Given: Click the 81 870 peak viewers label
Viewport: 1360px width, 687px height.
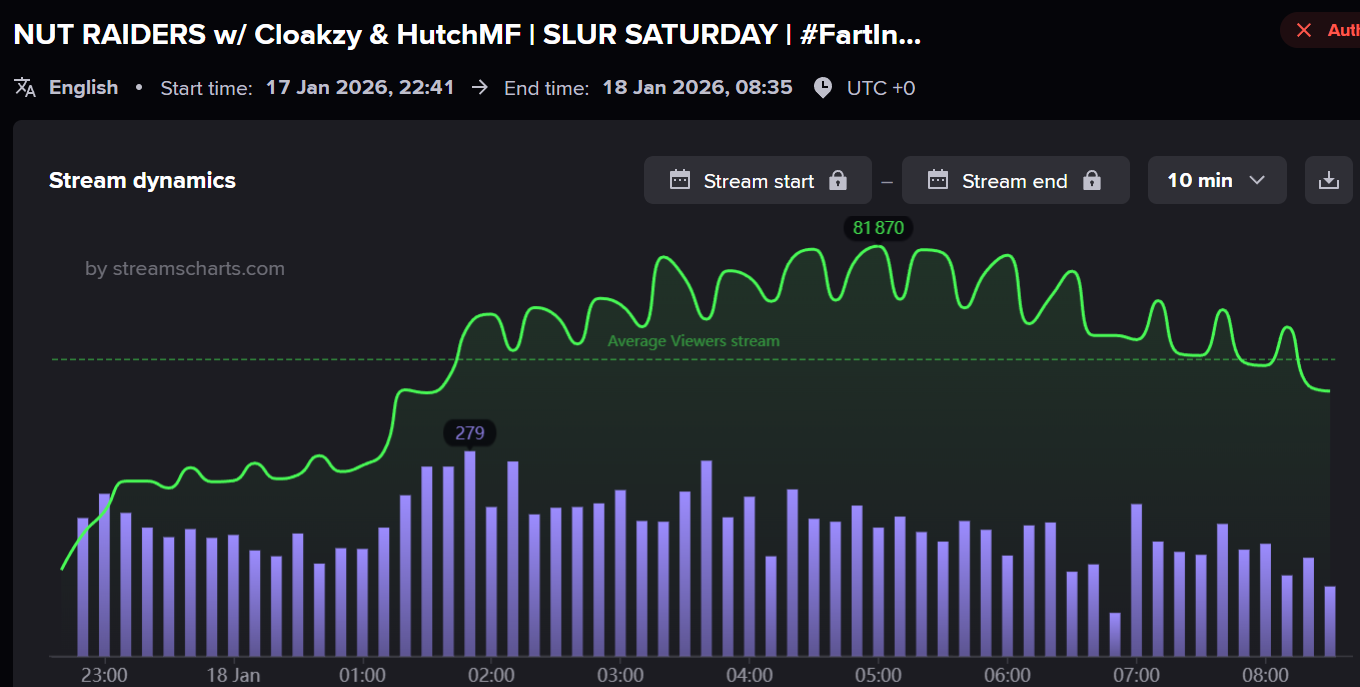Looking at the screenshot, I should [x=878, y=228].
